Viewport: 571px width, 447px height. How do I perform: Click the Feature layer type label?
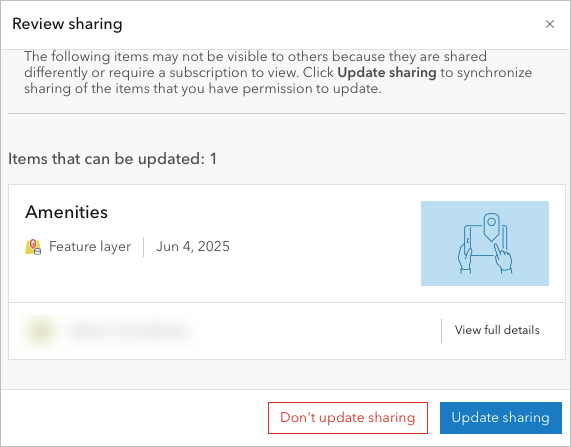coord(90,247)
